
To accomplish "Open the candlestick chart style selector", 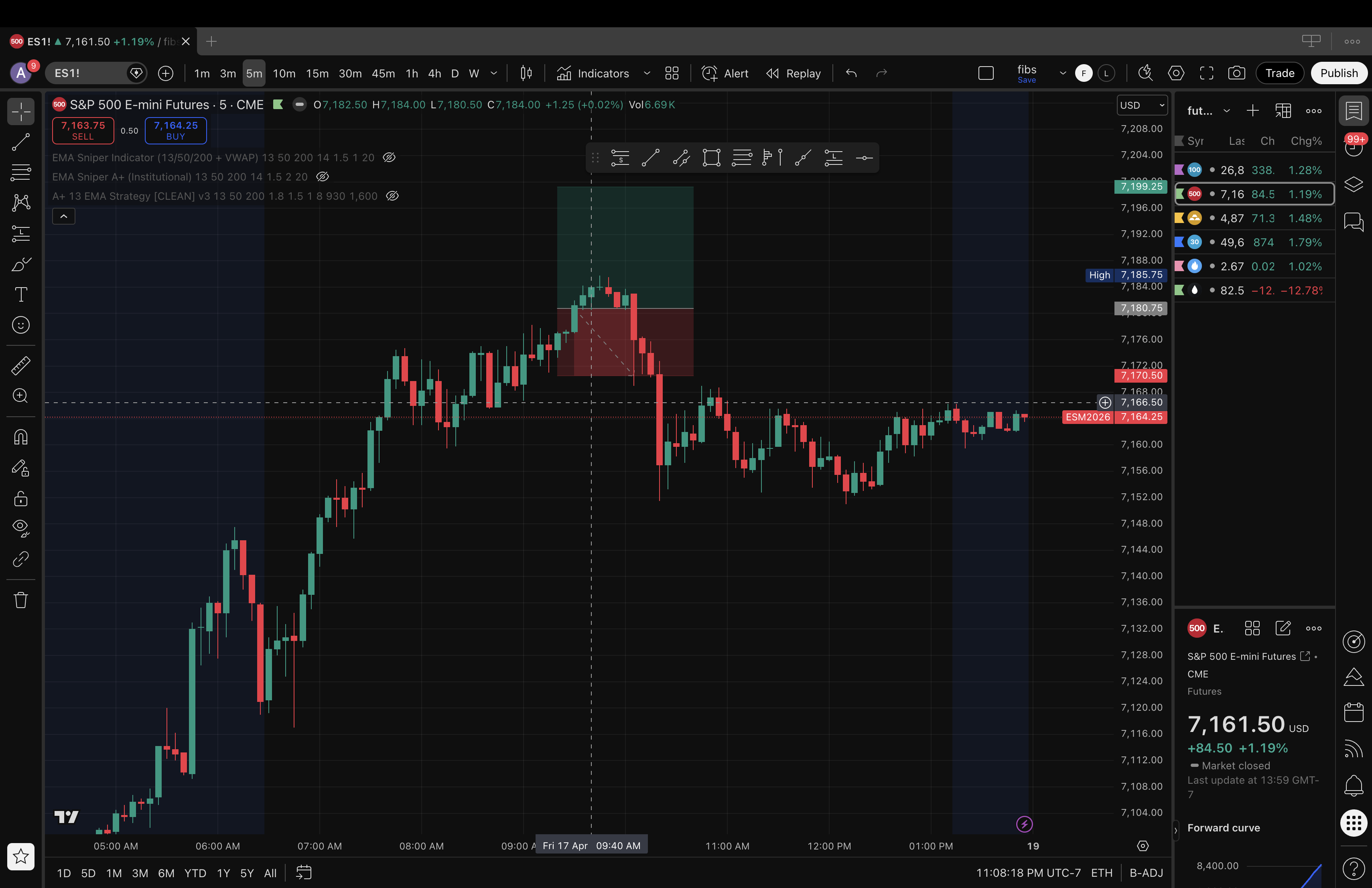I will tap(526, 73).
